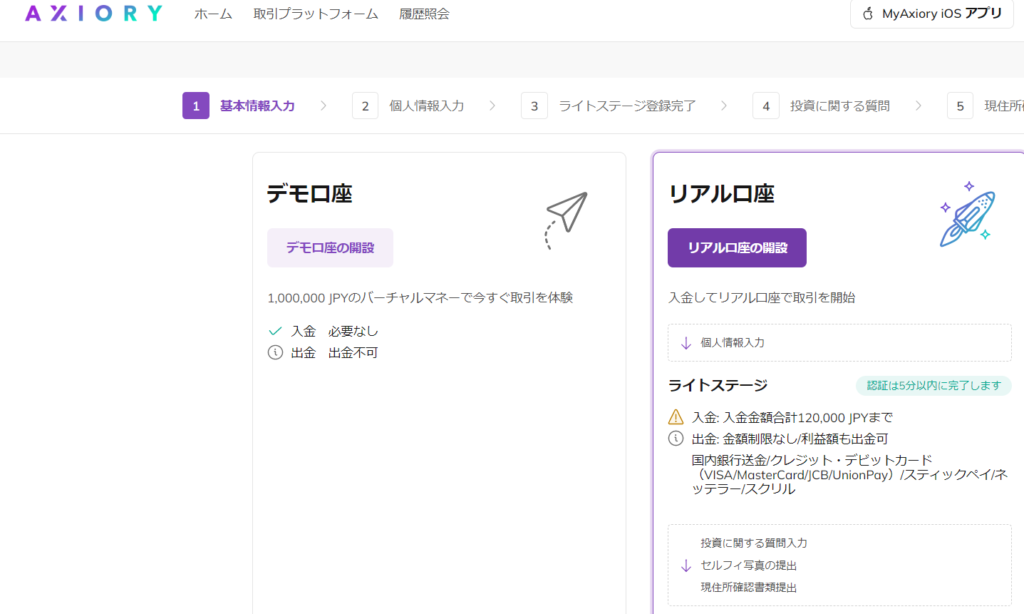Click 入金してリアル口座で取引を開始 text
The height and width of the screenshot is (614, 1024).
[x=761, y=298]
